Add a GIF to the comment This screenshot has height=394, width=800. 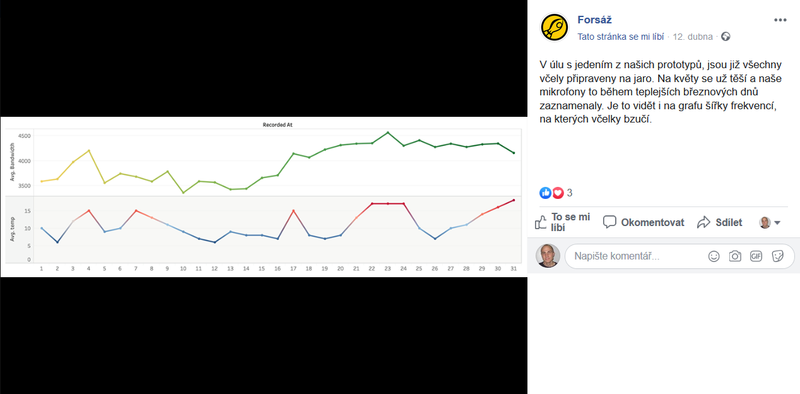pos(756,256)
